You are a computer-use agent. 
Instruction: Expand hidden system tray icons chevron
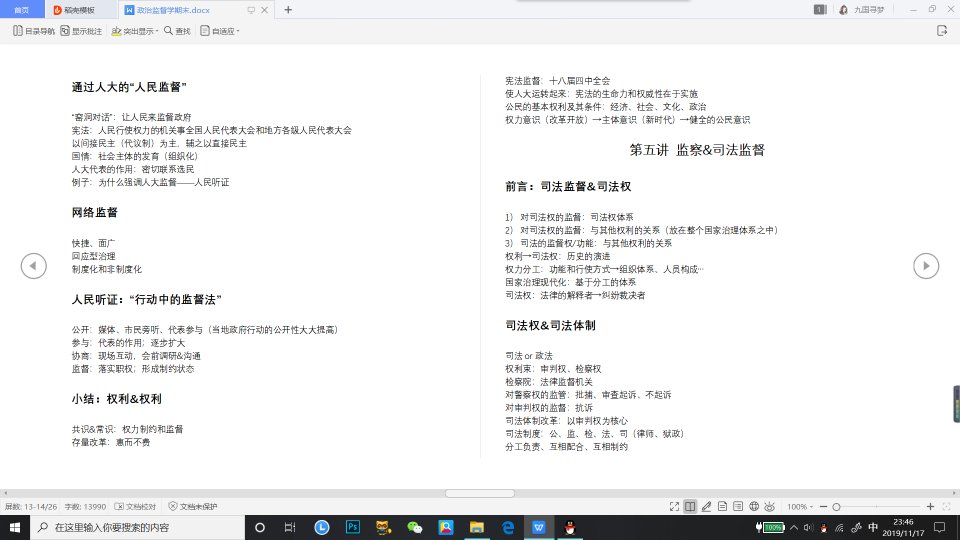pyautogui.click(x=794, y=527)
